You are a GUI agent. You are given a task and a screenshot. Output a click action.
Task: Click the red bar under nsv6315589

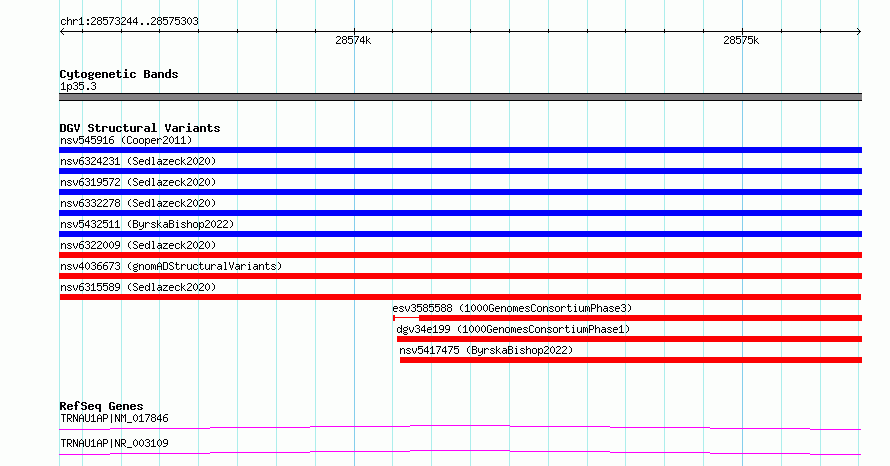point(460,297)
